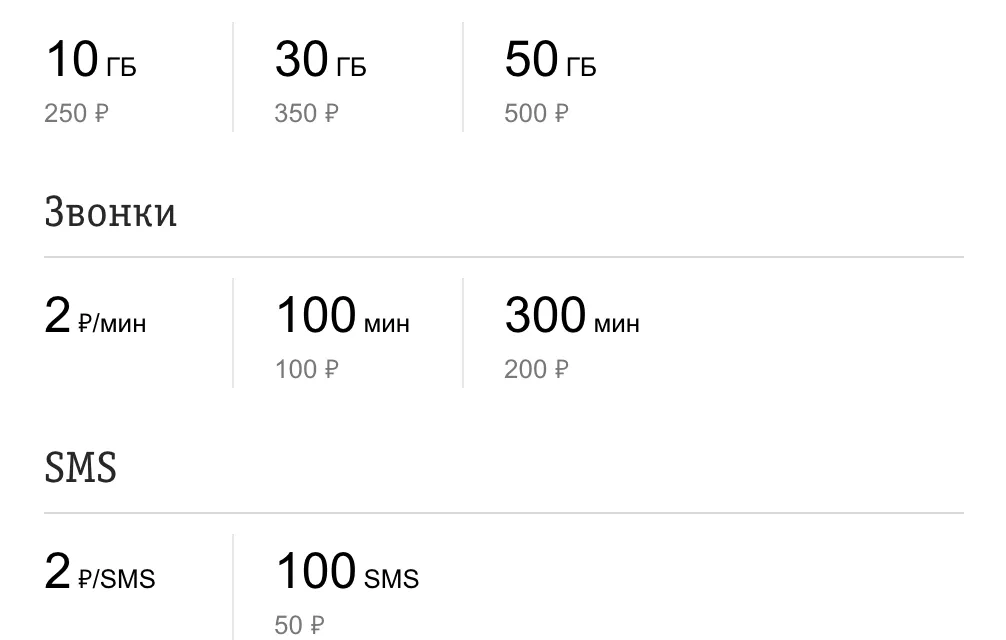This screenshot has height=640, width=1006.
Task: Click the 500 ₽ price label
Action: point(536,114)
